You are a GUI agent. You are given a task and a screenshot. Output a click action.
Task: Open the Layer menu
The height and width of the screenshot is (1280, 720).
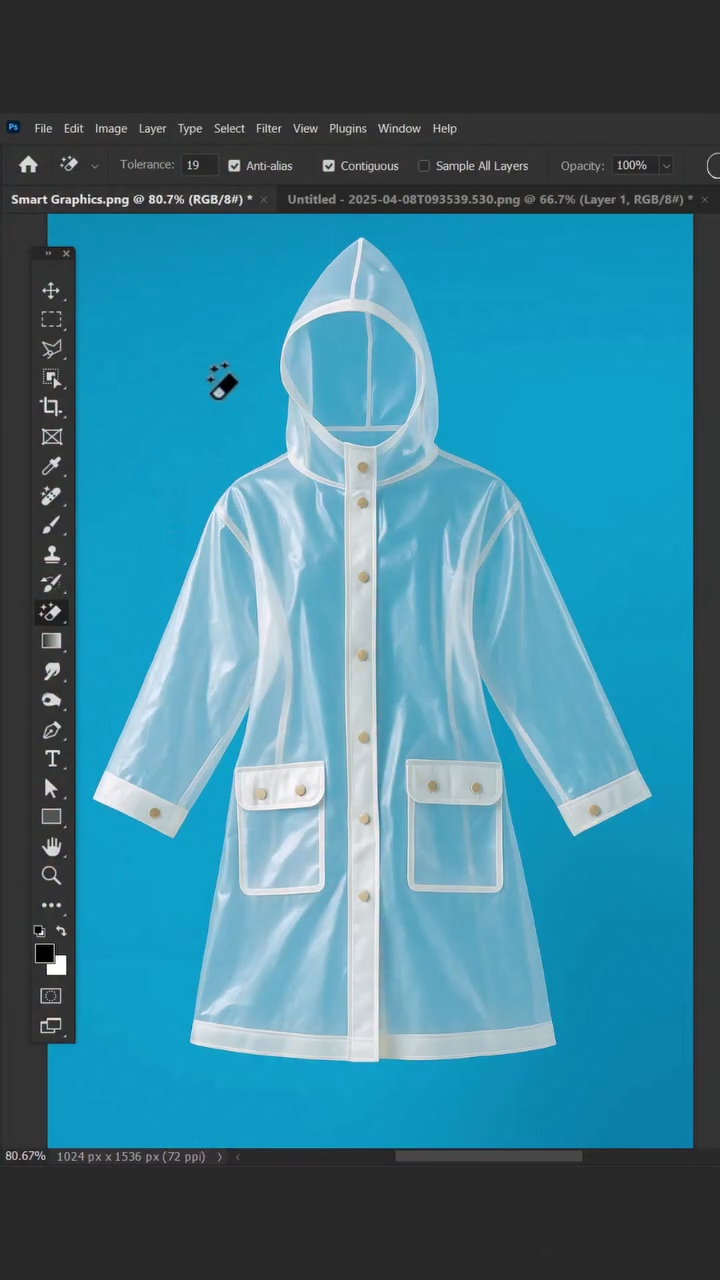tap(152, 128)
